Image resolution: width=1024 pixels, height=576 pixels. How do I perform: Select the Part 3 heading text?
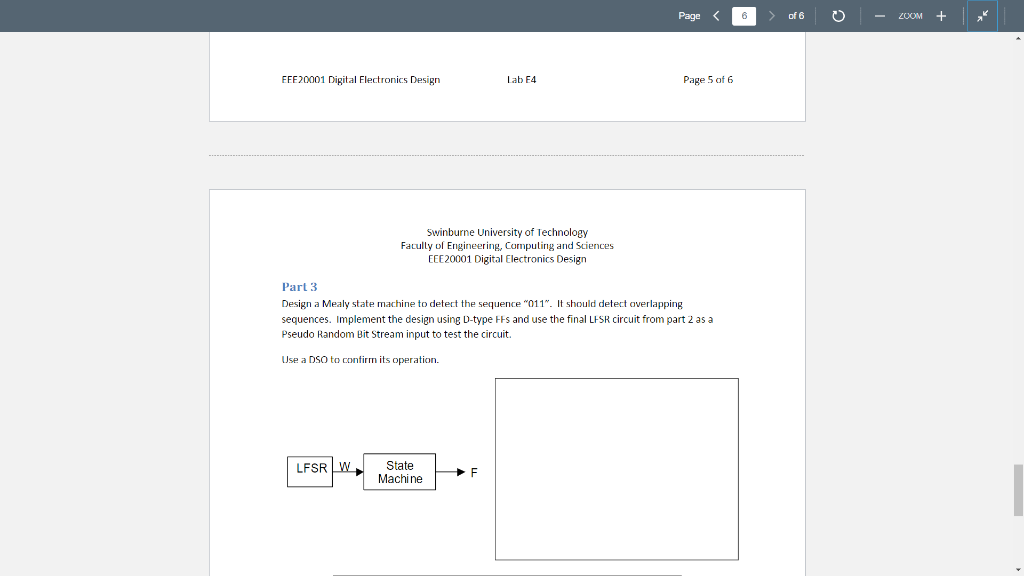(299, 286)
